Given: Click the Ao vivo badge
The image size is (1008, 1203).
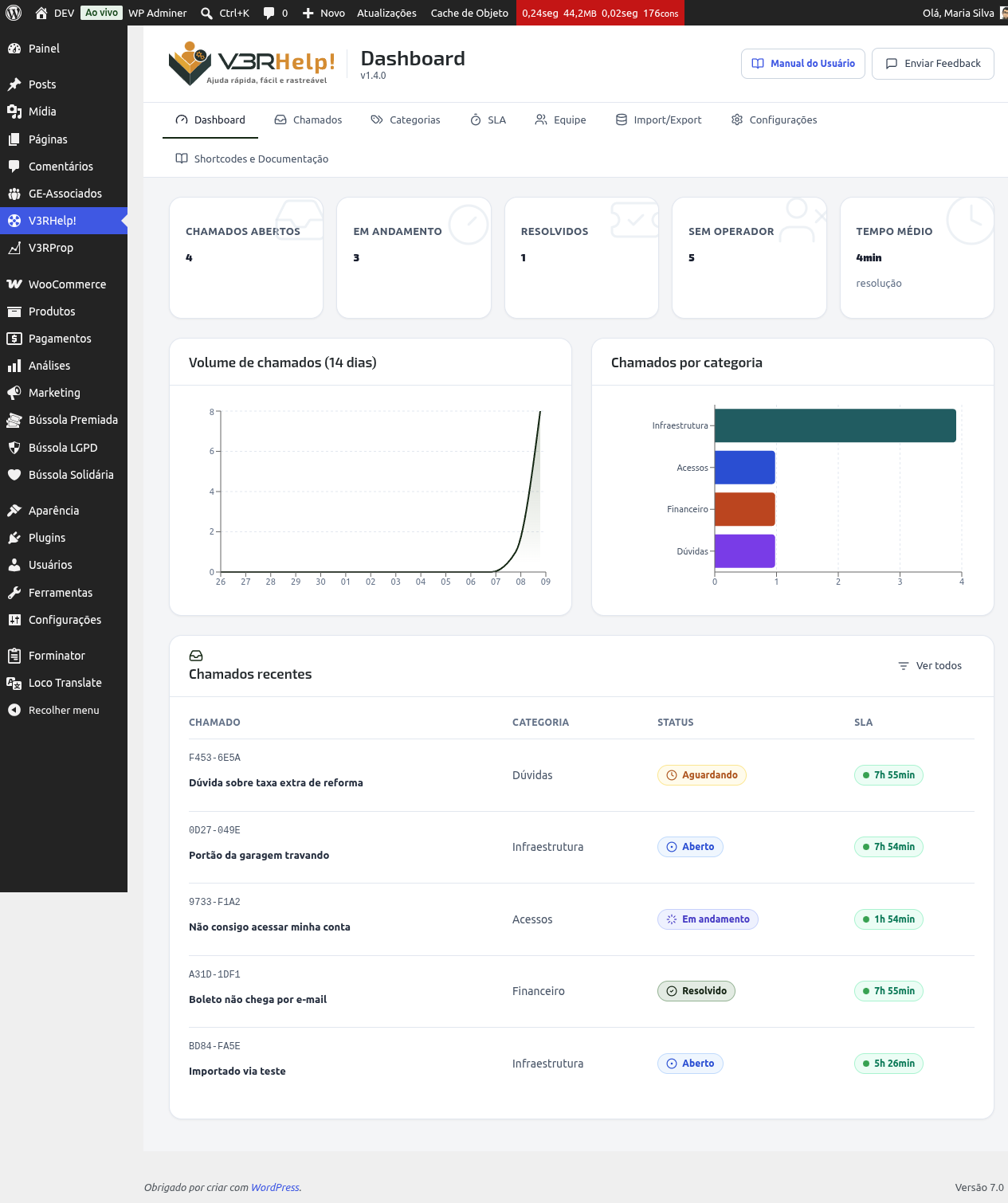Looking at the screenshot, I should 102,13.
